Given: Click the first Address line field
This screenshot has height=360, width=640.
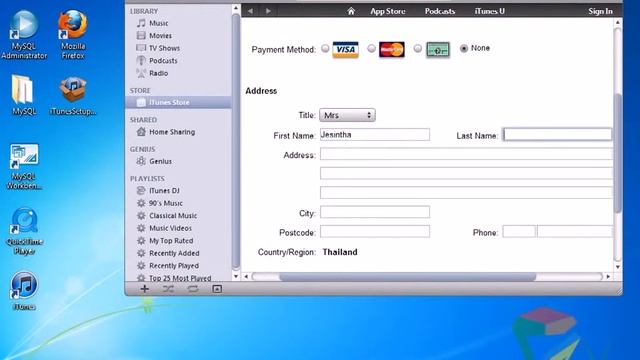Looking at the screenshot, I should click(x=467, y=154).
